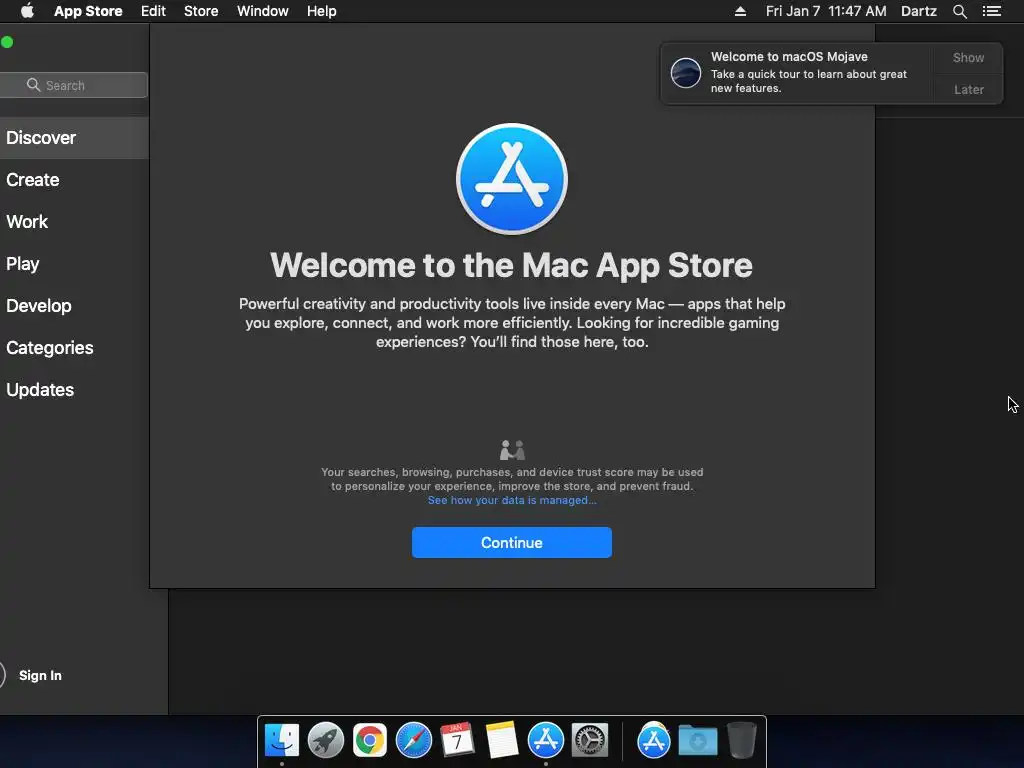Open the Edit menu

tap(153, 11)
